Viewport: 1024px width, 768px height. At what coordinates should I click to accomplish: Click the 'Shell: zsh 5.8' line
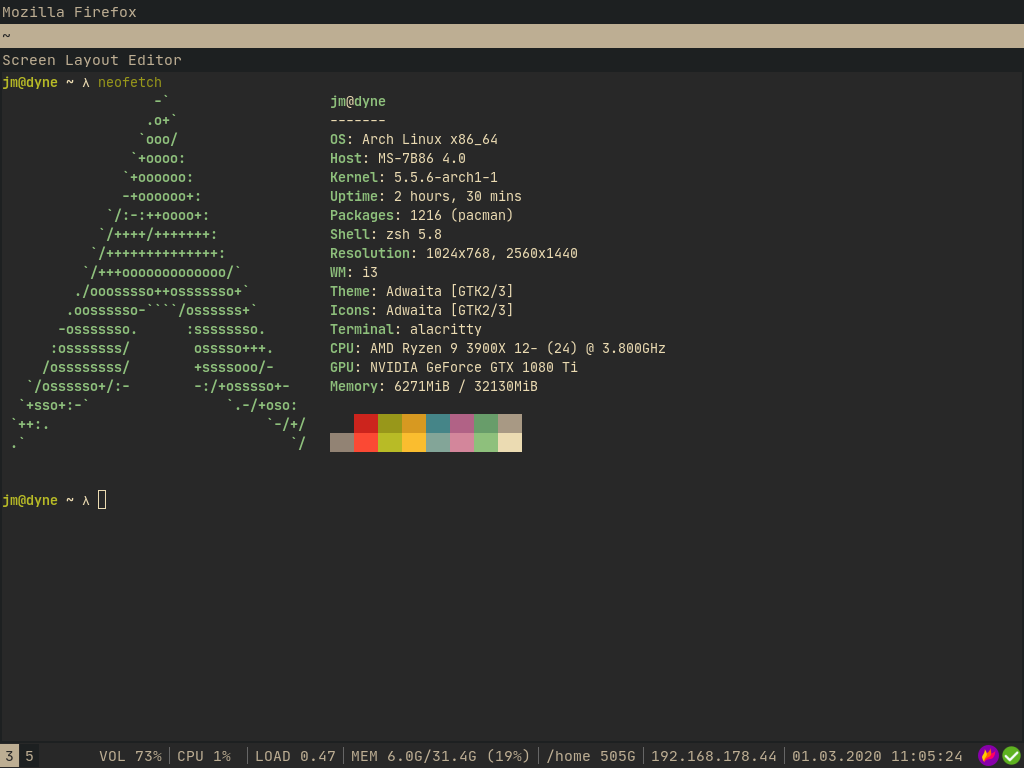386,234
